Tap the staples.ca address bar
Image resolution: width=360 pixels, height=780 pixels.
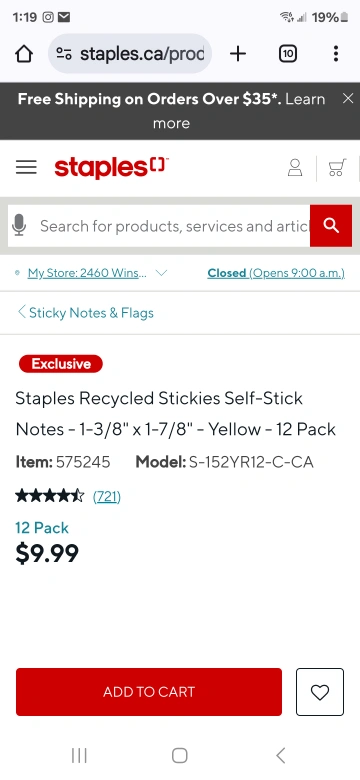(x=130, y=54)
